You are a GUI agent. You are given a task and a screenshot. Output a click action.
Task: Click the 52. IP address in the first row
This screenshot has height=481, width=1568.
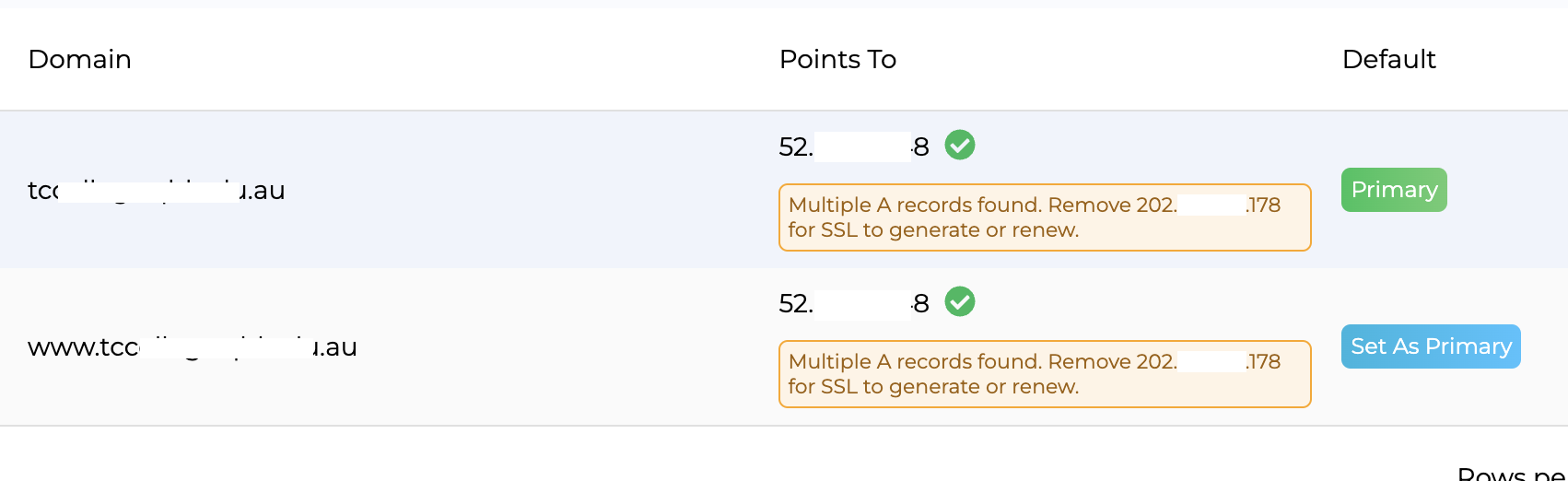(x=853, y=147)
